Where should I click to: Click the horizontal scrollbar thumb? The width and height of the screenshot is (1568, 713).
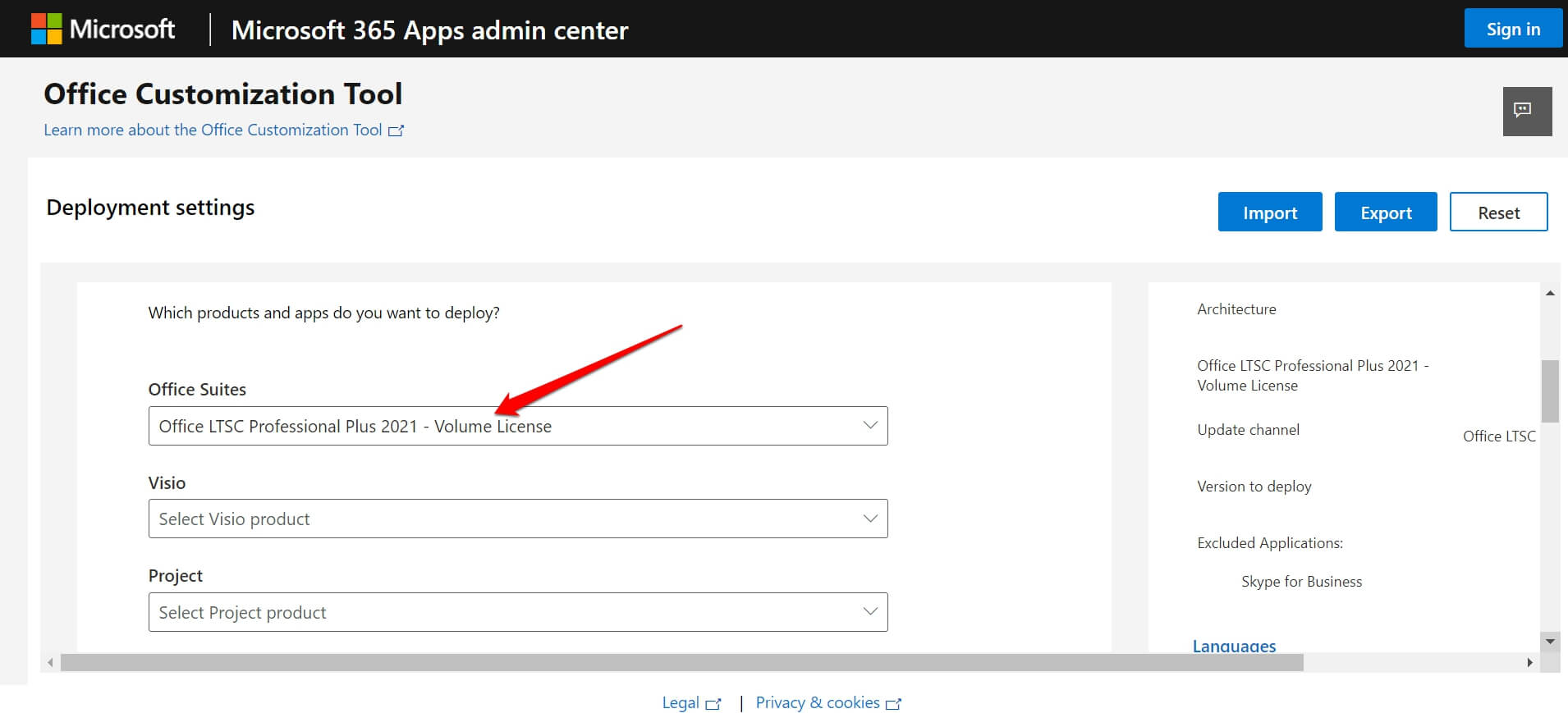click(x=682, y=662)
